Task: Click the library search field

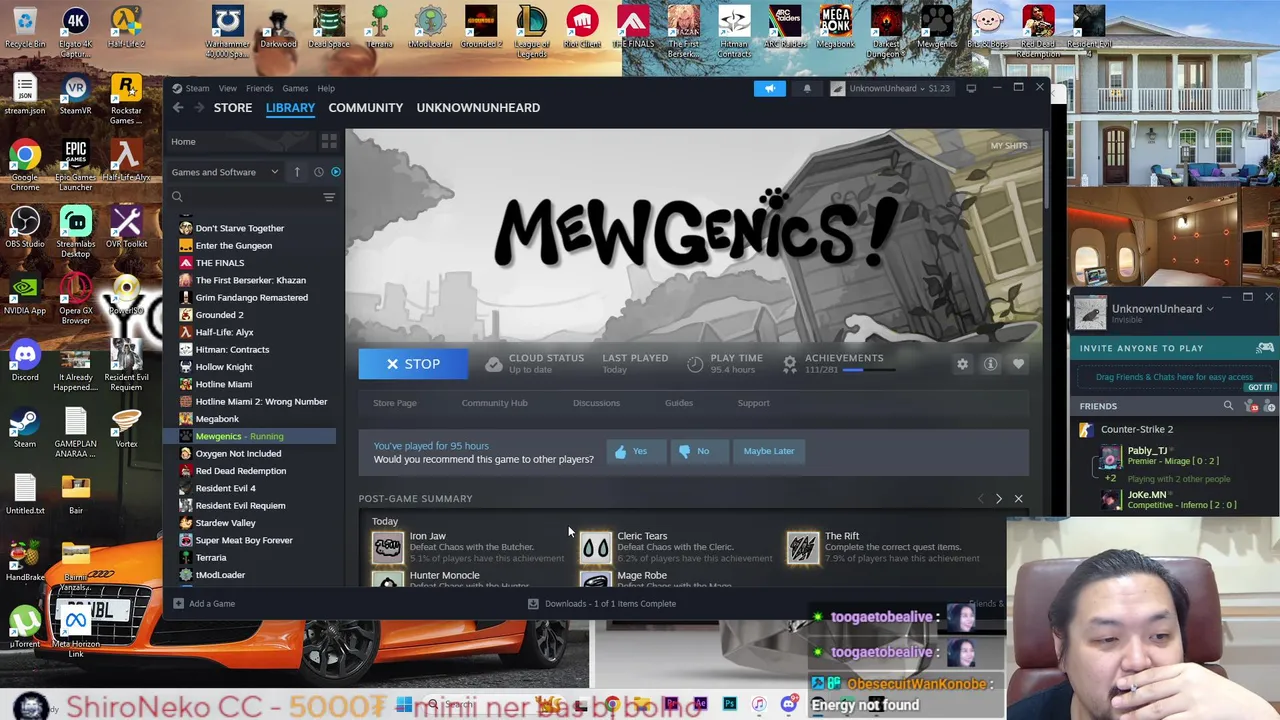Action: pyautogui.click(x=244, y=197)
